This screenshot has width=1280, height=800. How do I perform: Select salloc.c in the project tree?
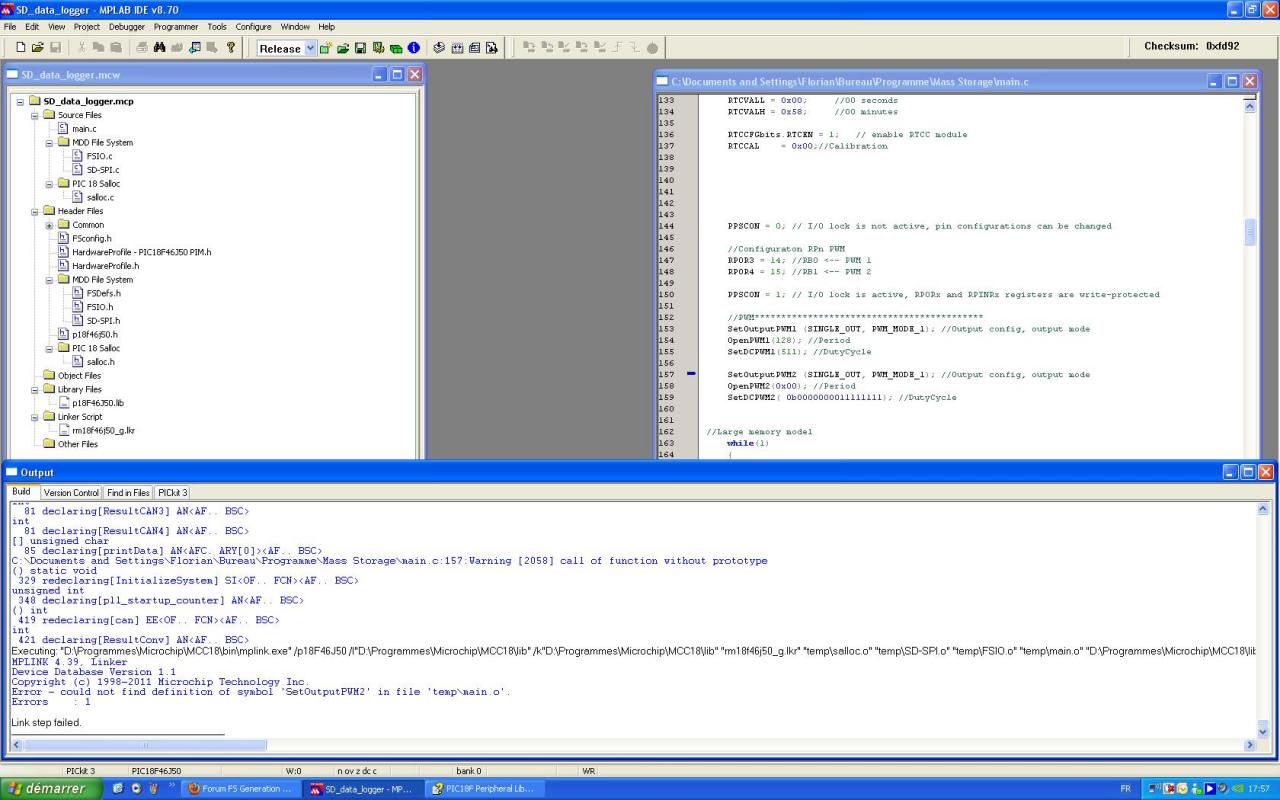(x=100, y=197)
